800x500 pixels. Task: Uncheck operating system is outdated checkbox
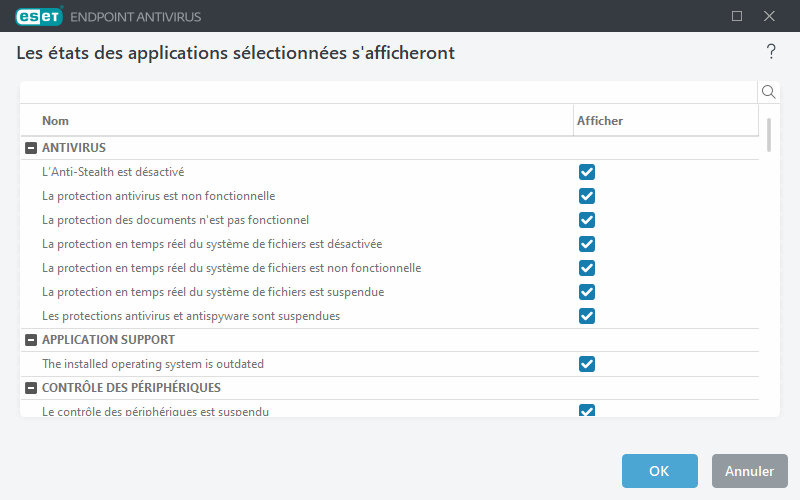[587, 364]
